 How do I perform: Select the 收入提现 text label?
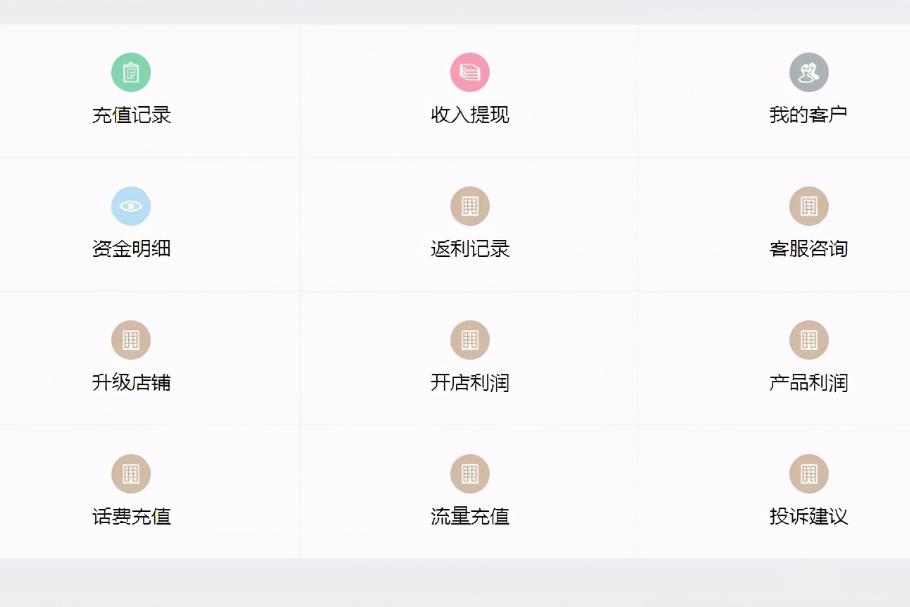[x=470, y=115]
